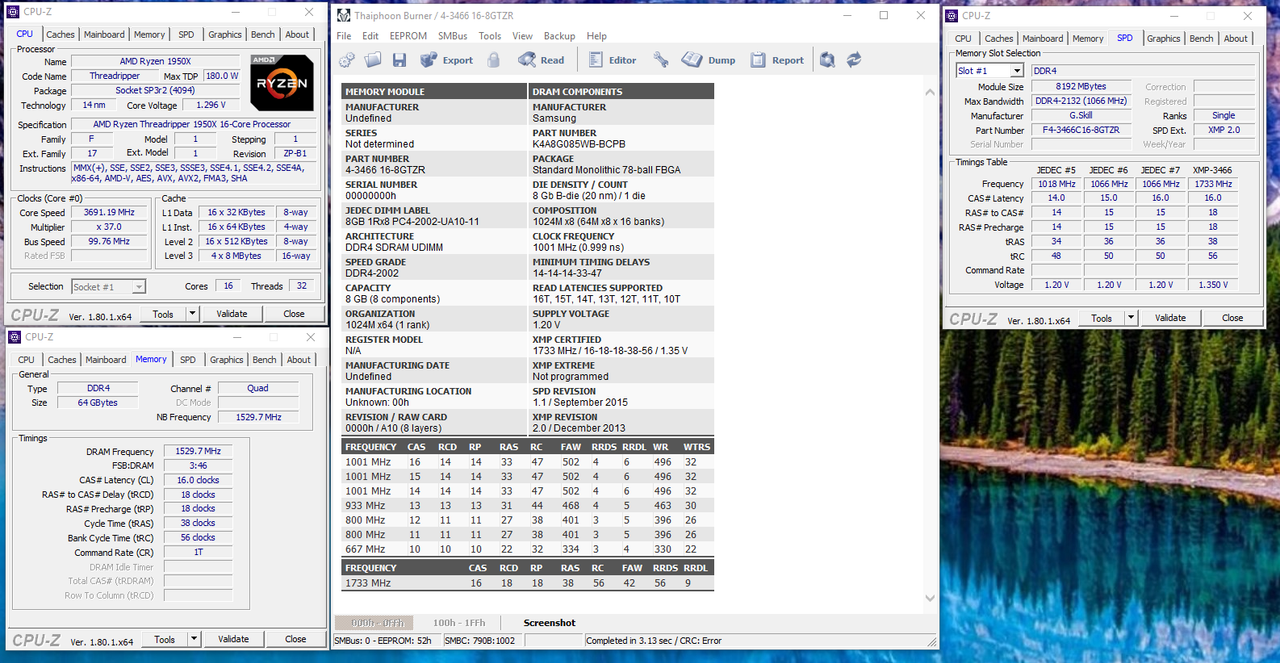Open the Editor from the toolbar

click(612, 60)
